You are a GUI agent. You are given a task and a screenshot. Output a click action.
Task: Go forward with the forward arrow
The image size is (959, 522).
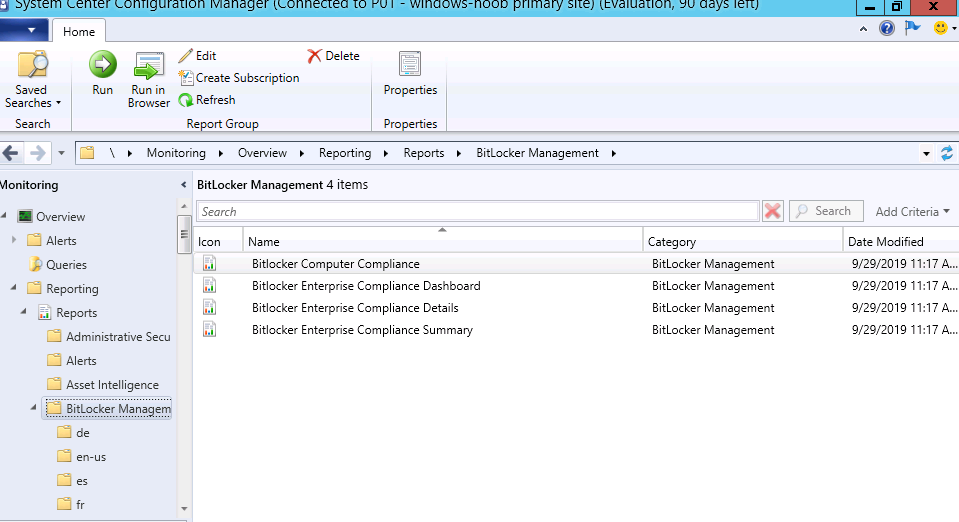click(37, 153)
